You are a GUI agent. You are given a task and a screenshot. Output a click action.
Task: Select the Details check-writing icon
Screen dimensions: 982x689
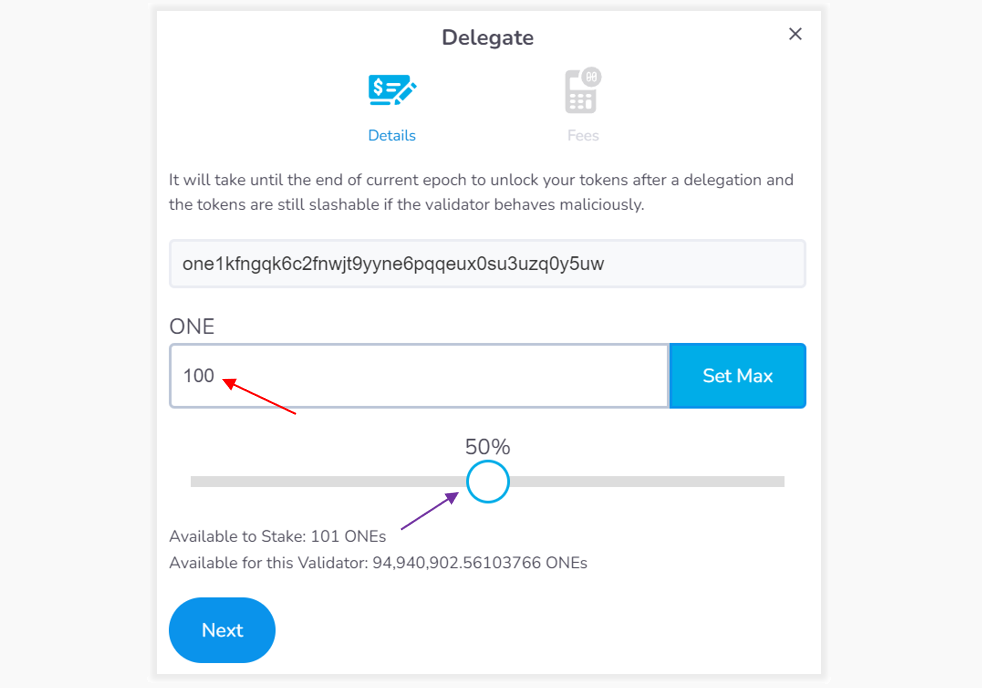click(x=392, y=90)
